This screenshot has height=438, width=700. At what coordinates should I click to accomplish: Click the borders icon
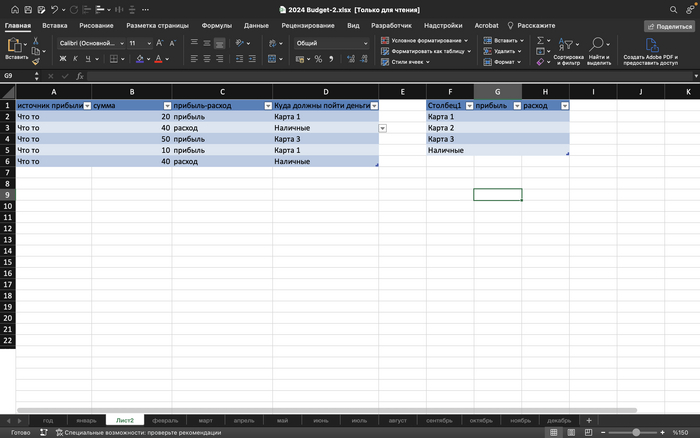click(x=114, y=59)
